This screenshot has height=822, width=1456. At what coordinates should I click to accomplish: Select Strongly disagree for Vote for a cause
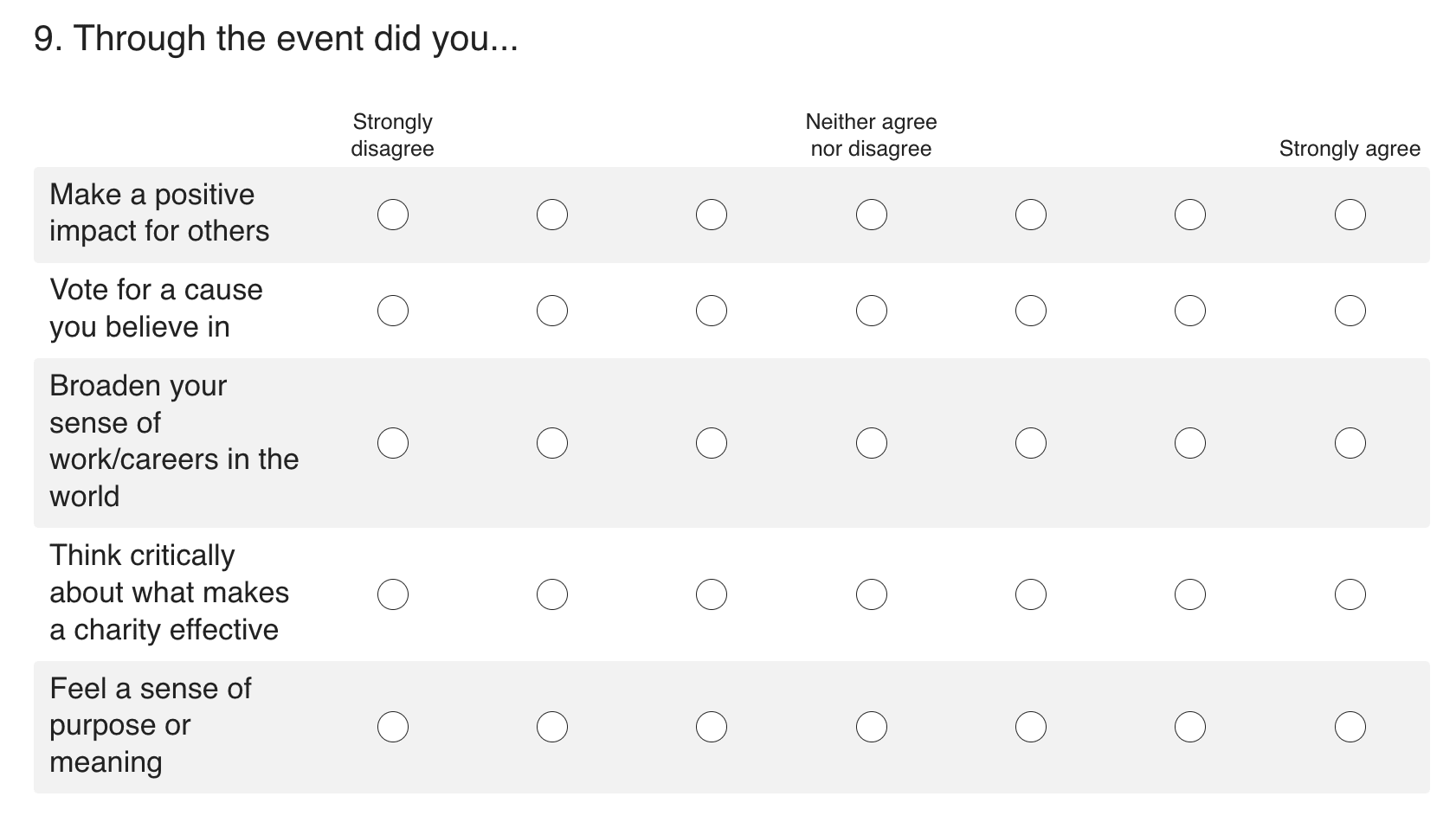coord(393,311)
